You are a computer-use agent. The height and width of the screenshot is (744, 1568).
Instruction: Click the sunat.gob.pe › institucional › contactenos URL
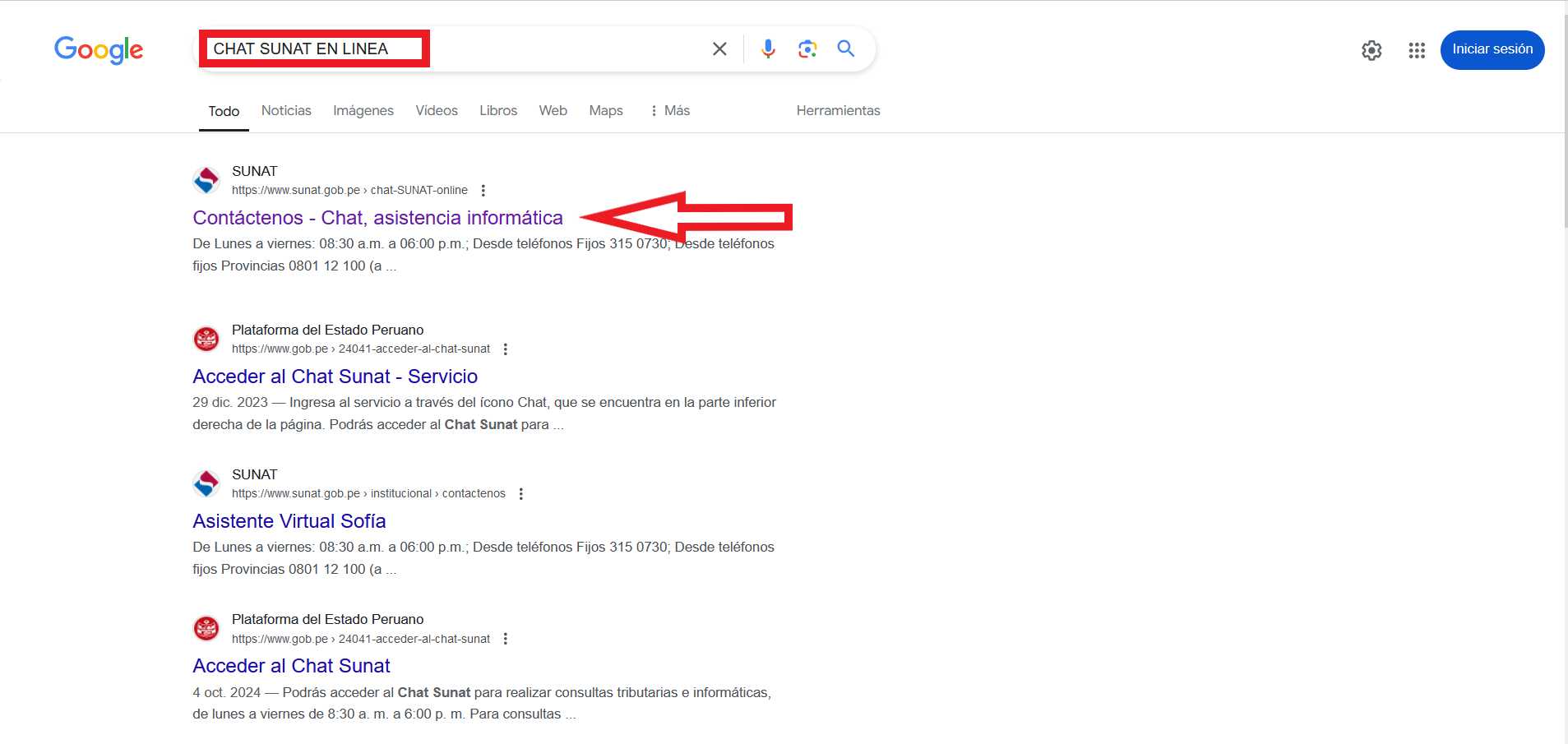click(368, 493)
